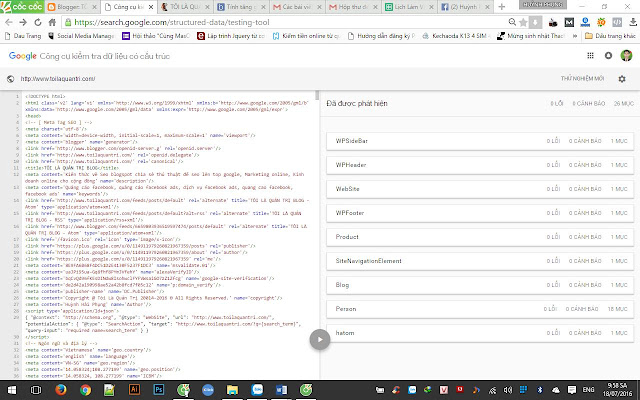Switch to the Lịch Làm Việc sheets tab
The height and width of the screenshot is (400, 640).
[x=409, y=7]
